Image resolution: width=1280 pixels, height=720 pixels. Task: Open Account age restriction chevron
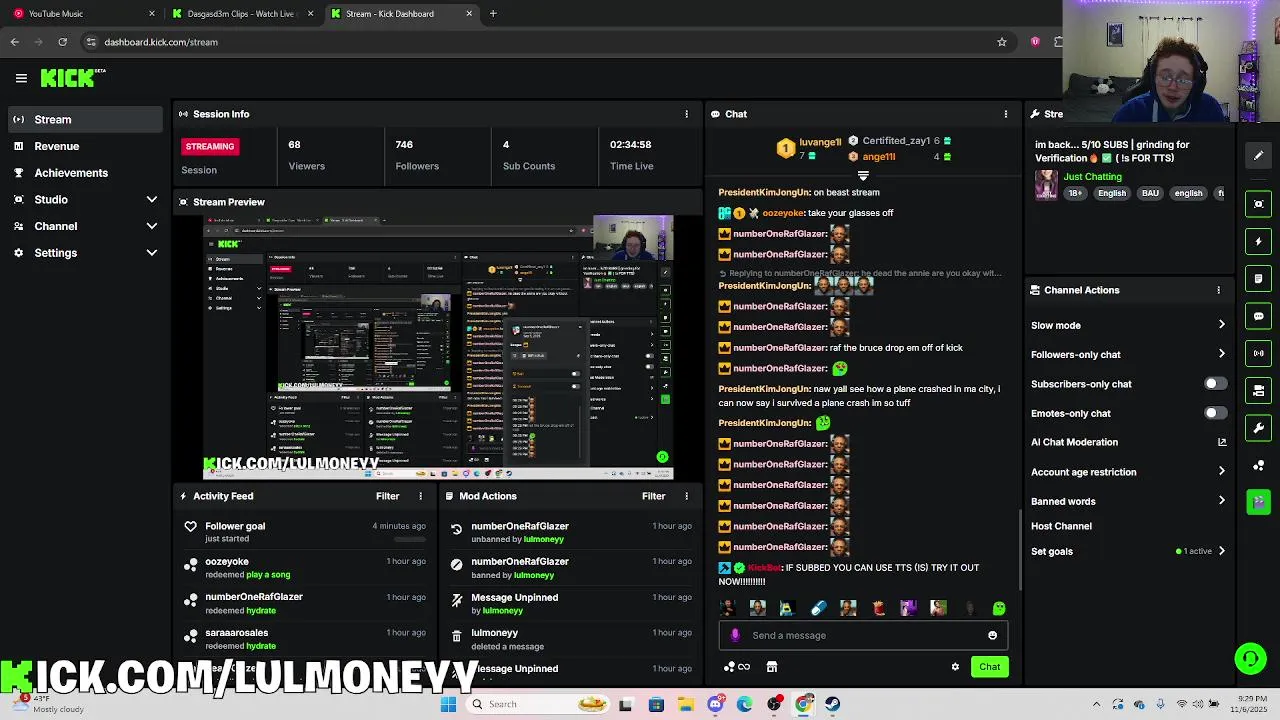point(1221,472)
